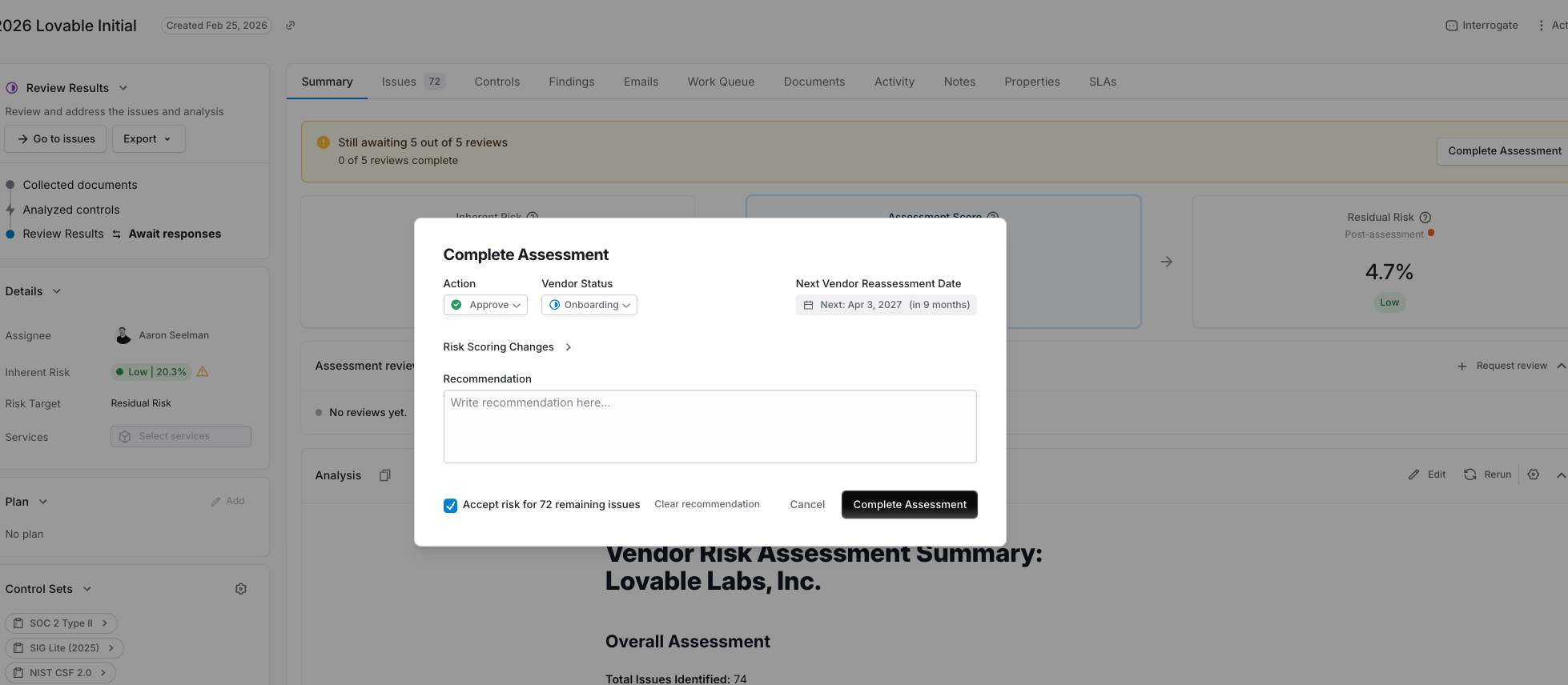
Task: Click the Residual Risk risk target value
Action: (x=141, y=403)
